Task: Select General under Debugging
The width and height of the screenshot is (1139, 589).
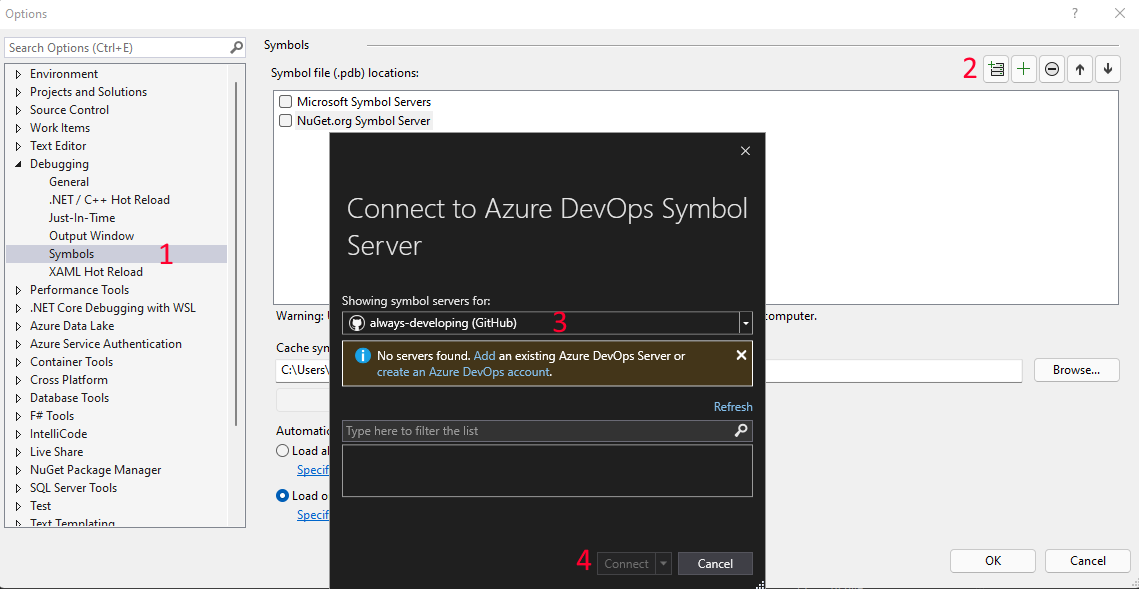Action: point(69,182)
